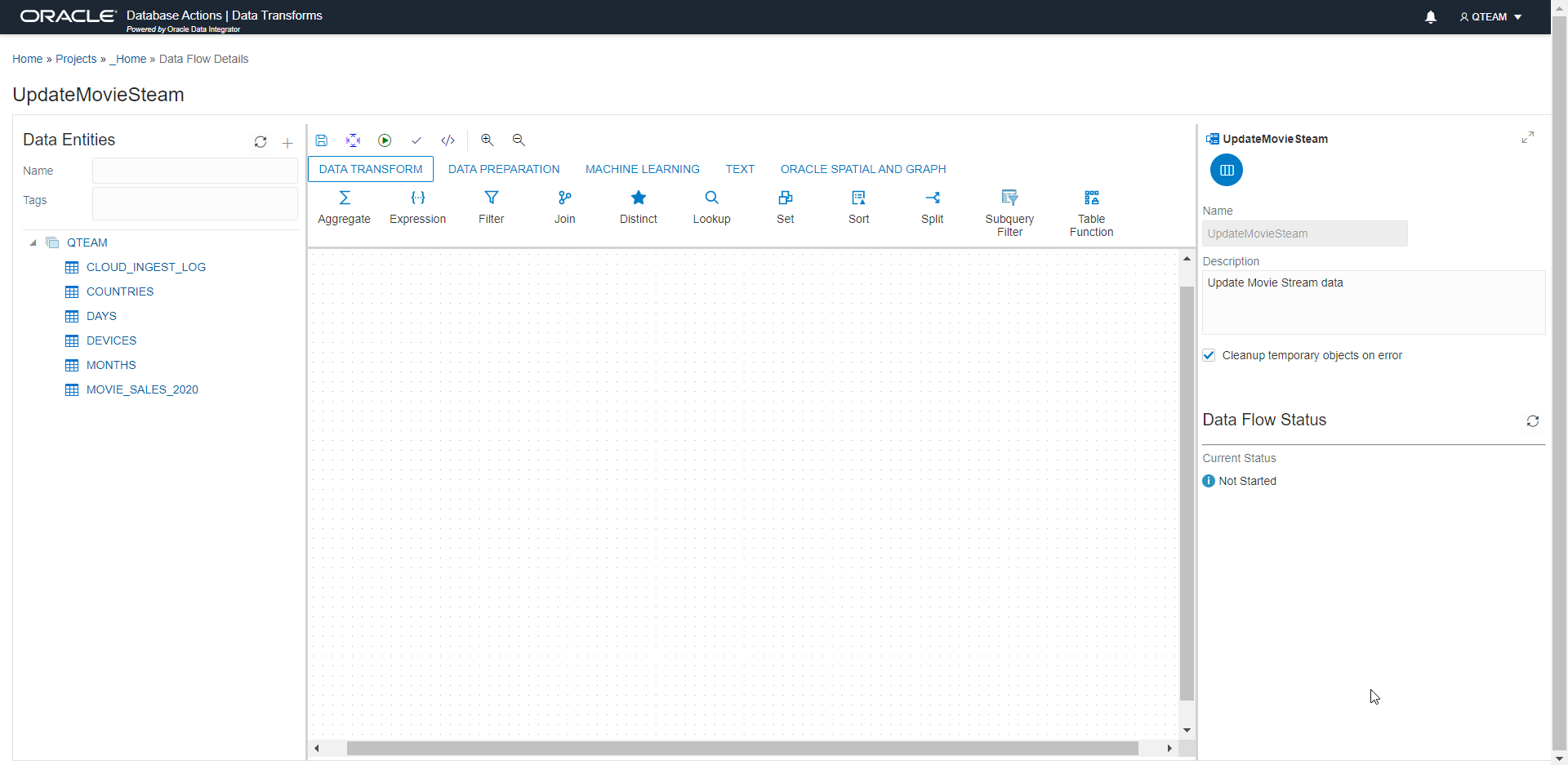The height and width of the screenshot is (765, 1568).
Task: Zoom in on the canvas
Action: coord(488,140)
